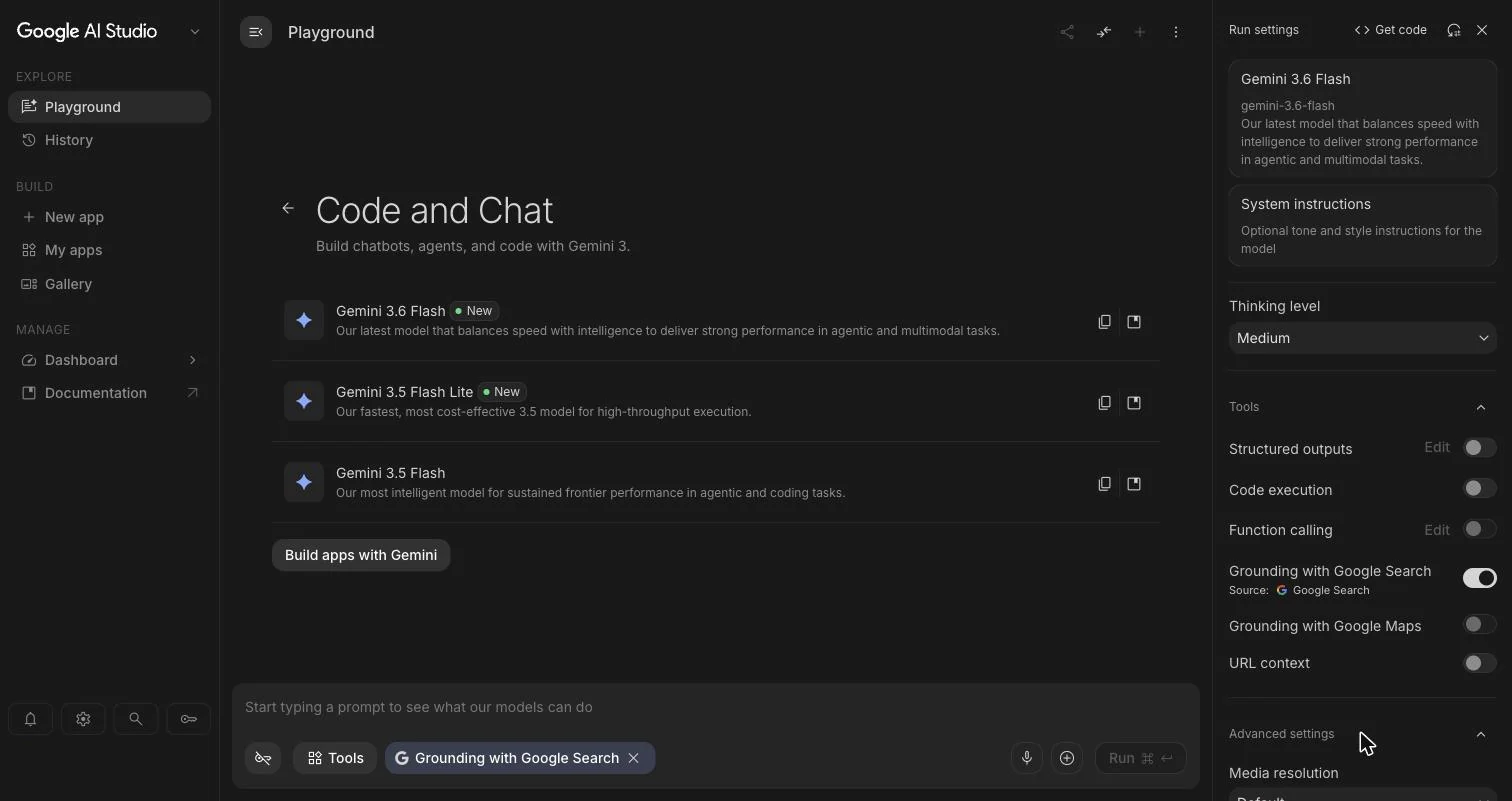
Task: Click the API key icon in sidebar
Action: (x=189, y=719)
